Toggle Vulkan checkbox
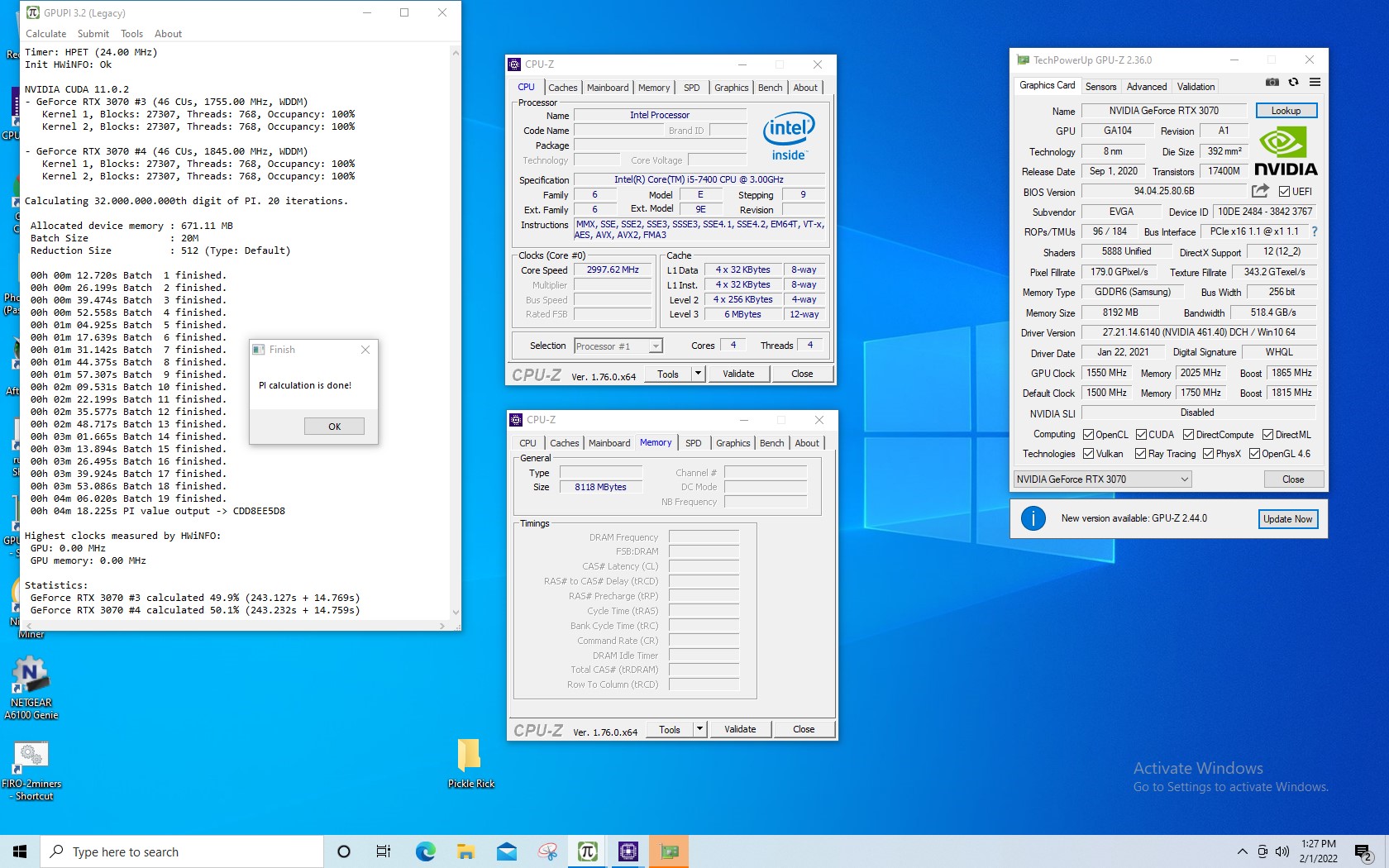Viewport: 1389px width, 868px height. tap(1088, 454)
